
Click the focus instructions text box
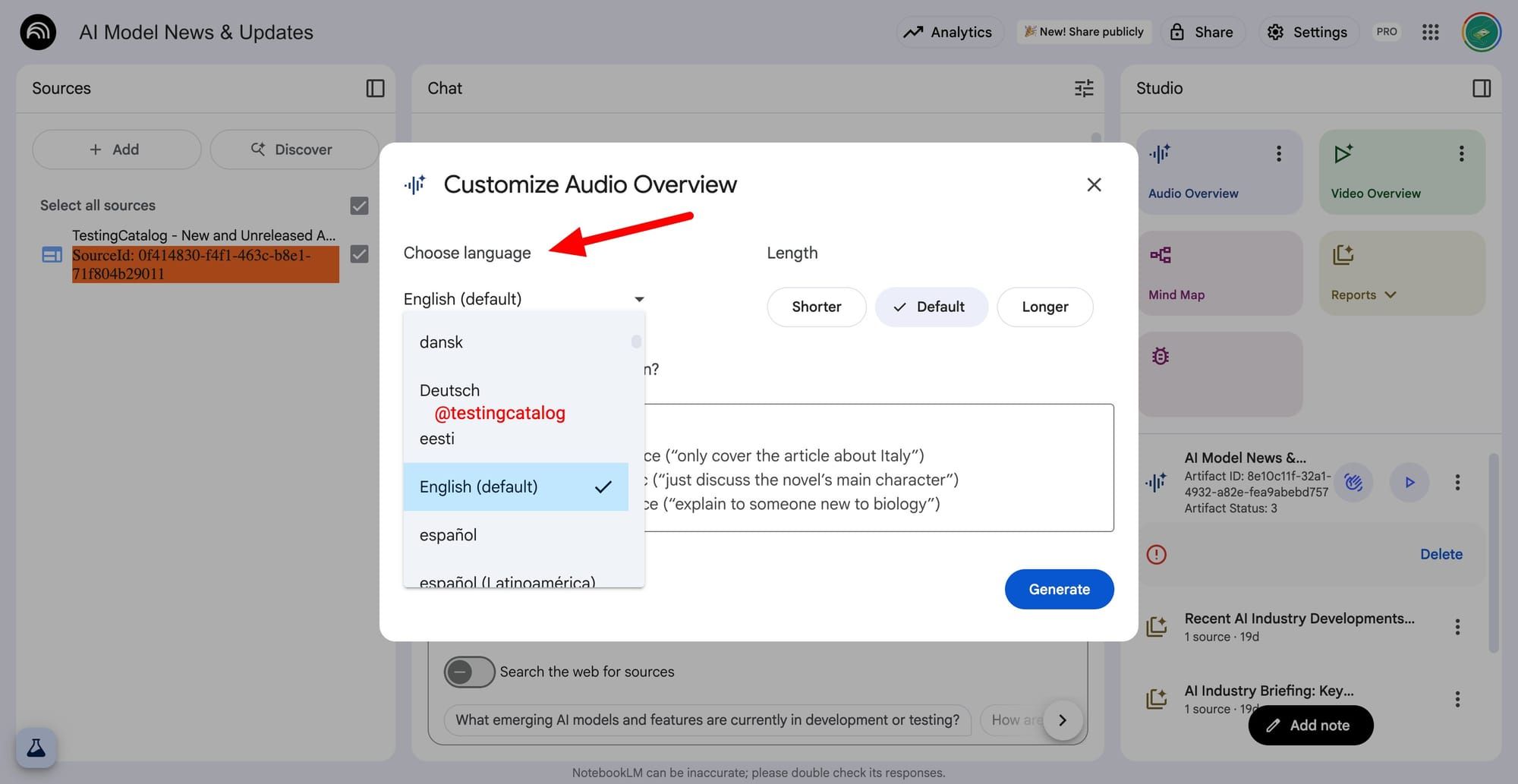click(x=879, y=468)
